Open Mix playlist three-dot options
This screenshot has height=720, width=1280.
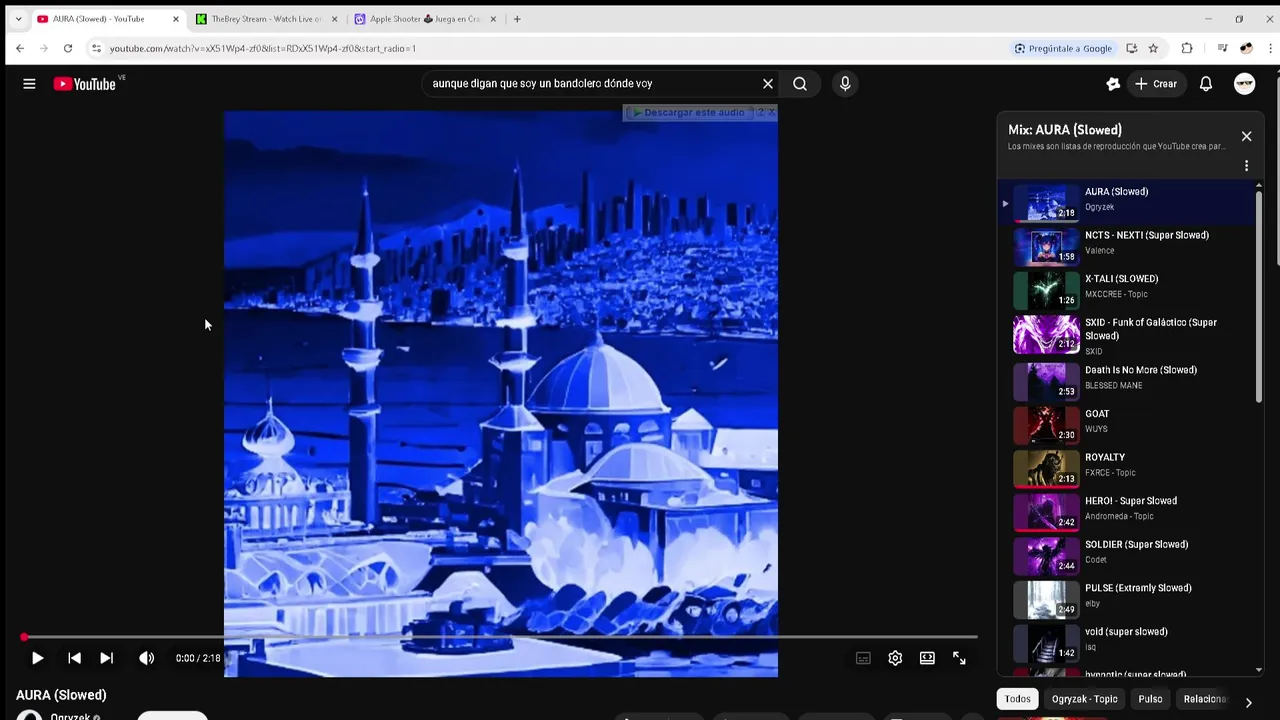(x=1246, y=166)
